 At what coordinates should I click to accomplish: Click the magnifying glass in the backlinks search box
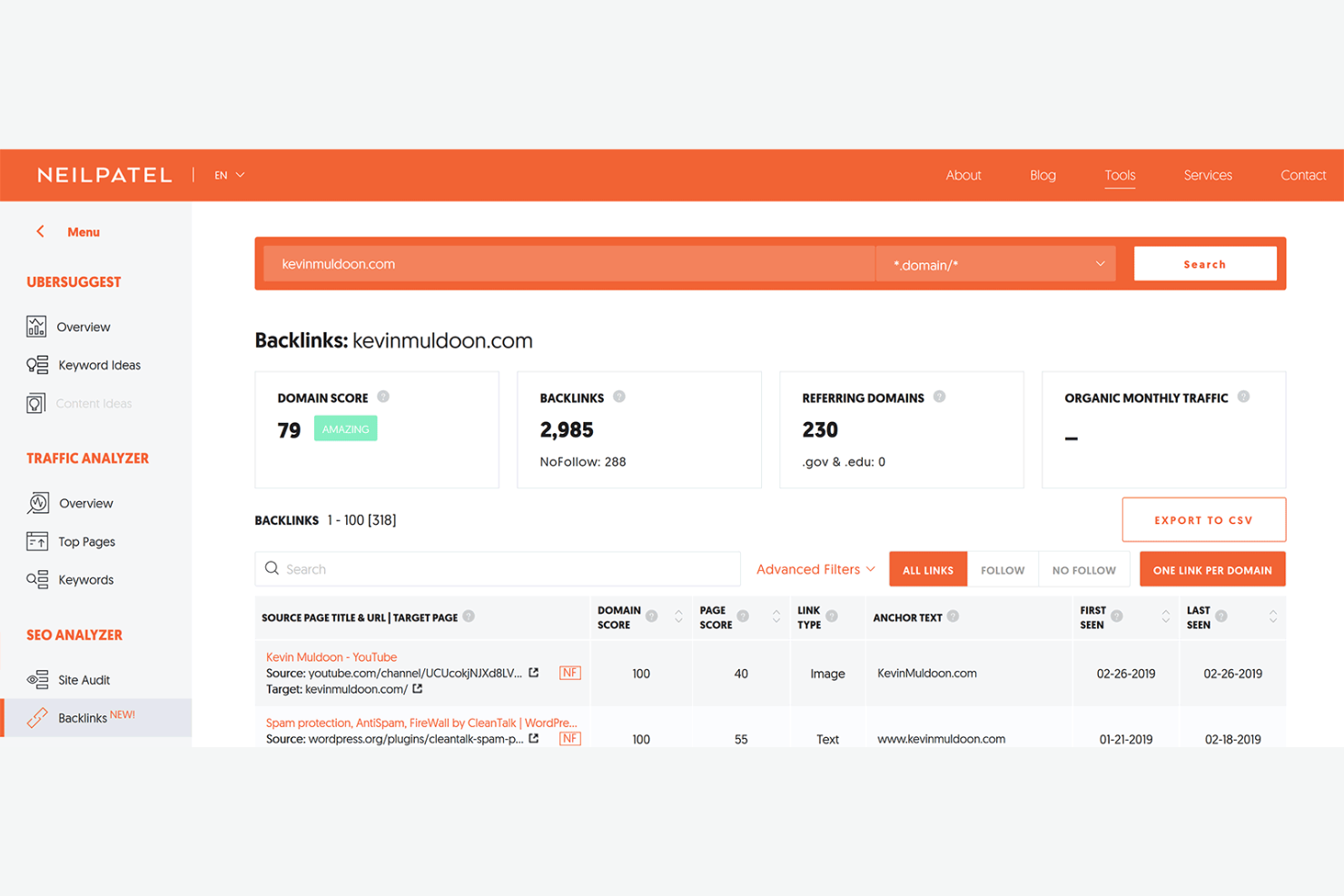coord(272,568)
